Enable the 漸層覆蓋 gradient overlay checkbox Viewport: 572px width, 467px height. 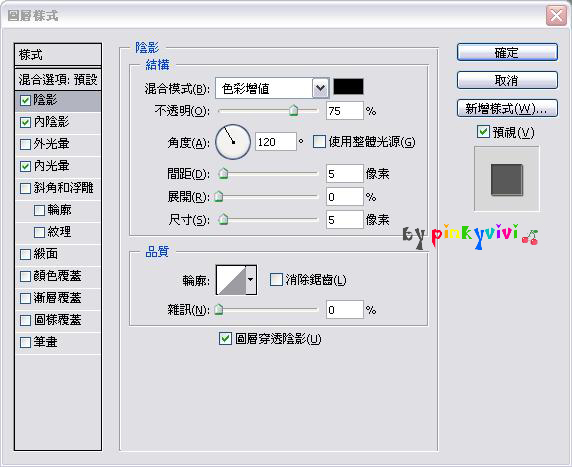25,298
